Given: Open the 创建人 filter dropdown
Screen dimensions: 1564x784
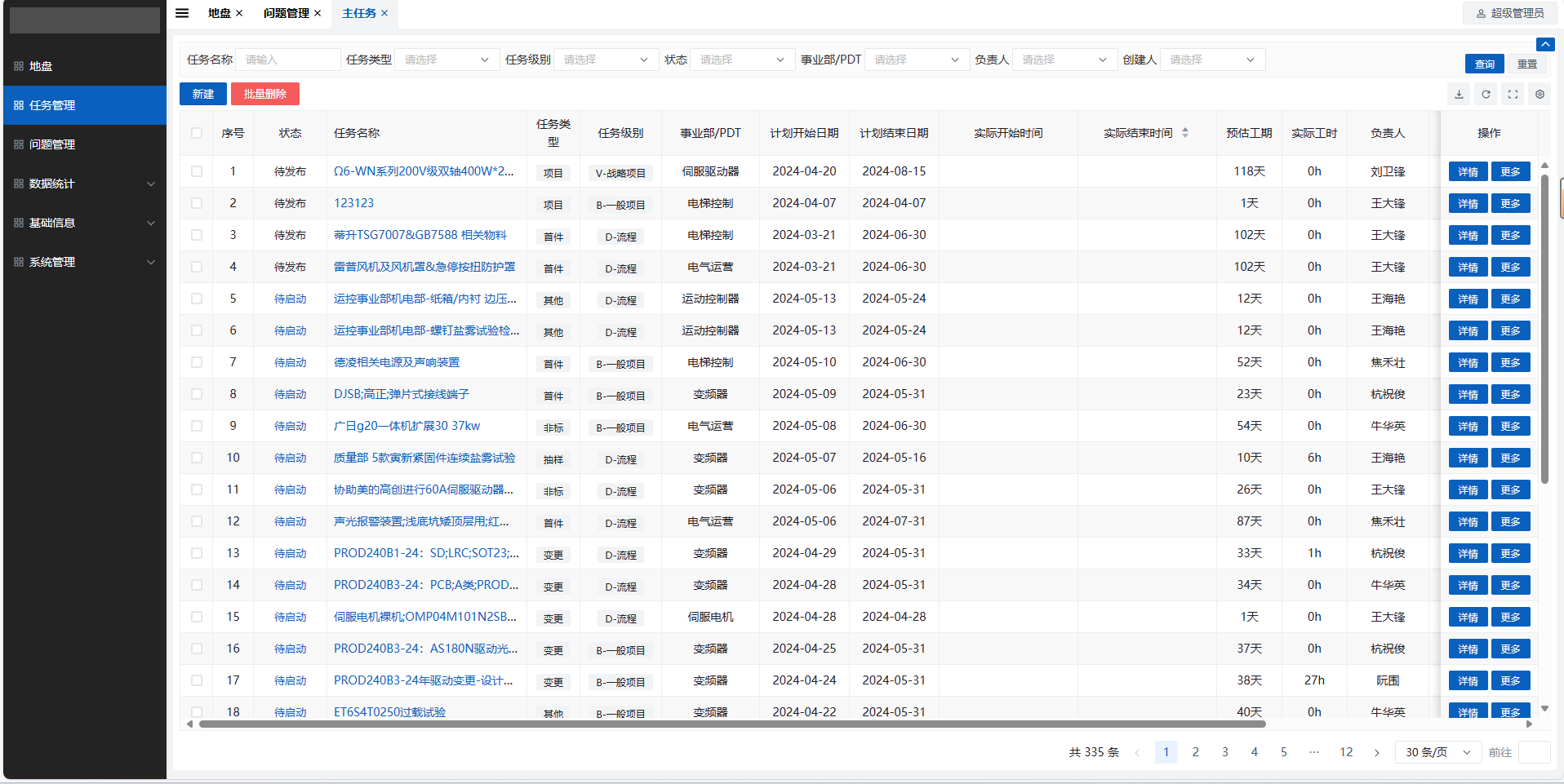Looking at the screenshot, I should click(1213, 60).
